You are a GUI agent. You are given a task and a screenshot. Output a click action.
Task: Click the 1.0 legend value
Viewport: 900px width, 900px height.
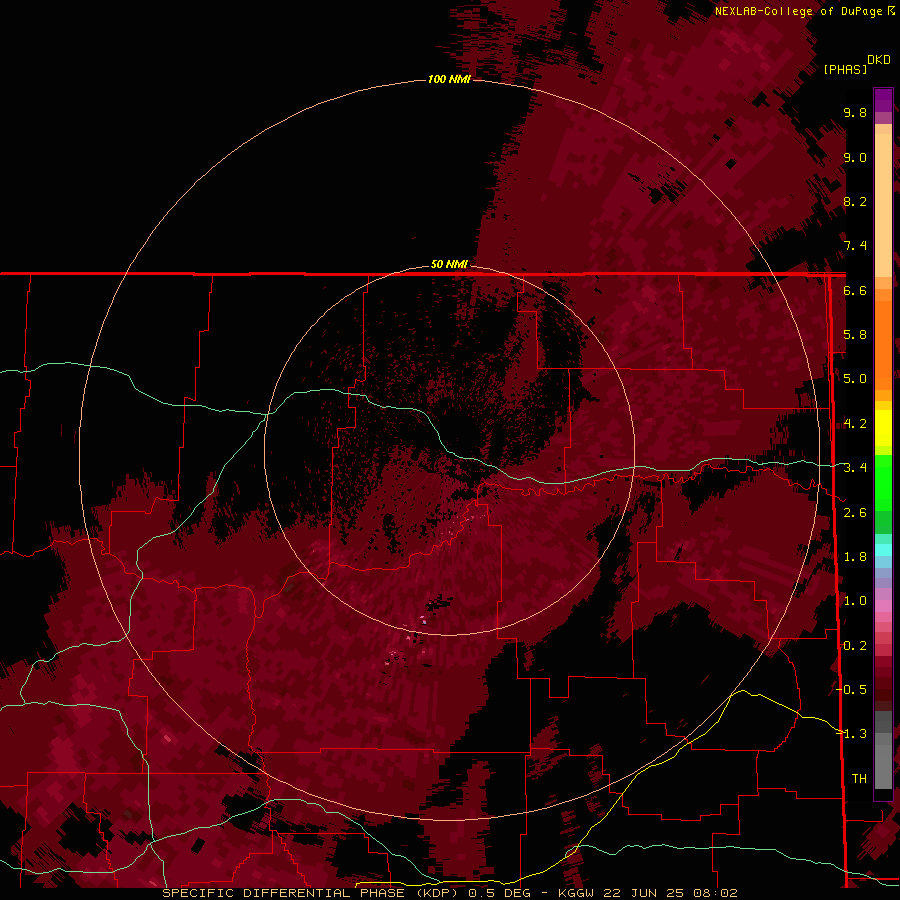855,601
